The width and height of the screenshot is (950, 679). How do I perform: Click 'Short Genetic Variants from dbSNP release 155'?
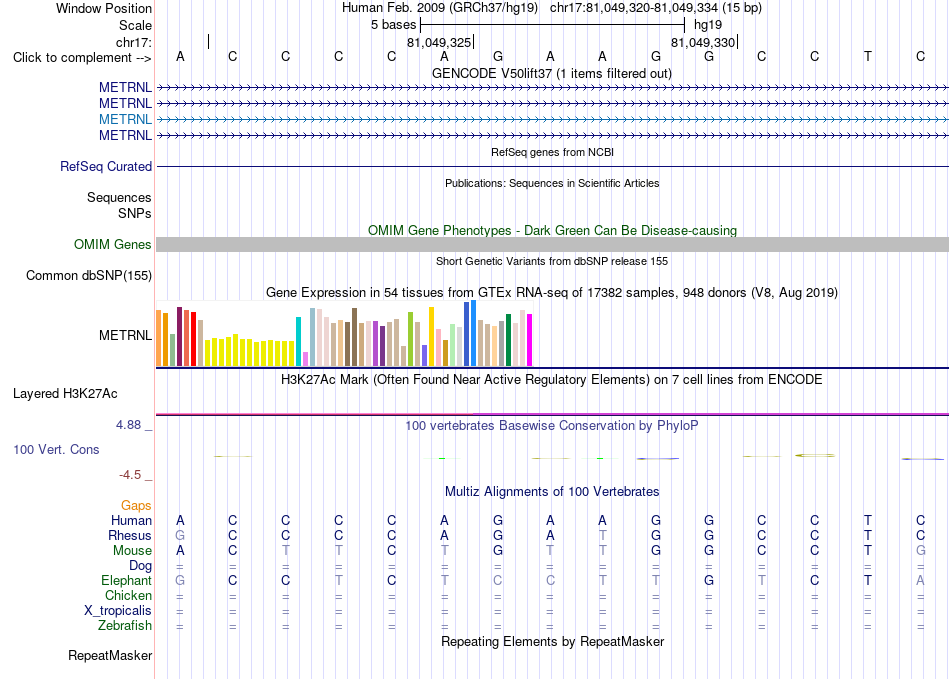pos(552,261)
